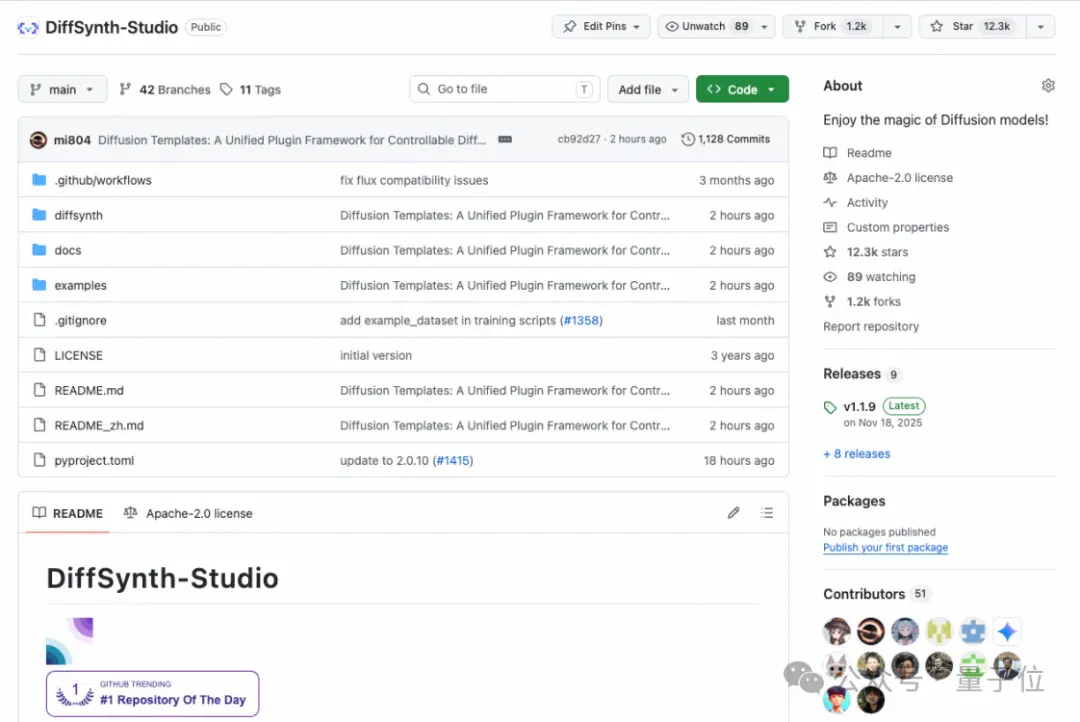Click the fix flux compatibility issues commit message
The image size is (1080, 722).
[414, 180]
